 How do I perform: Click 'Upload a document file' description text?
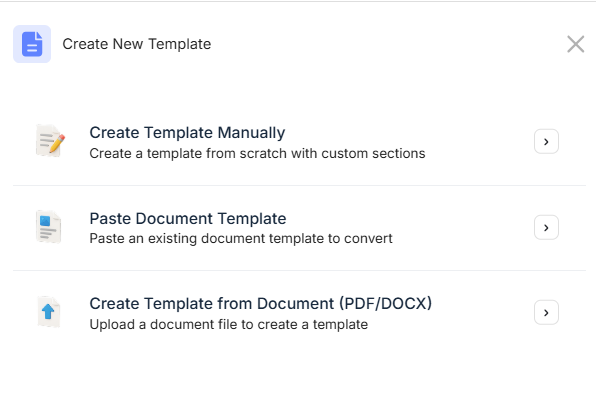tap(228, 325)
